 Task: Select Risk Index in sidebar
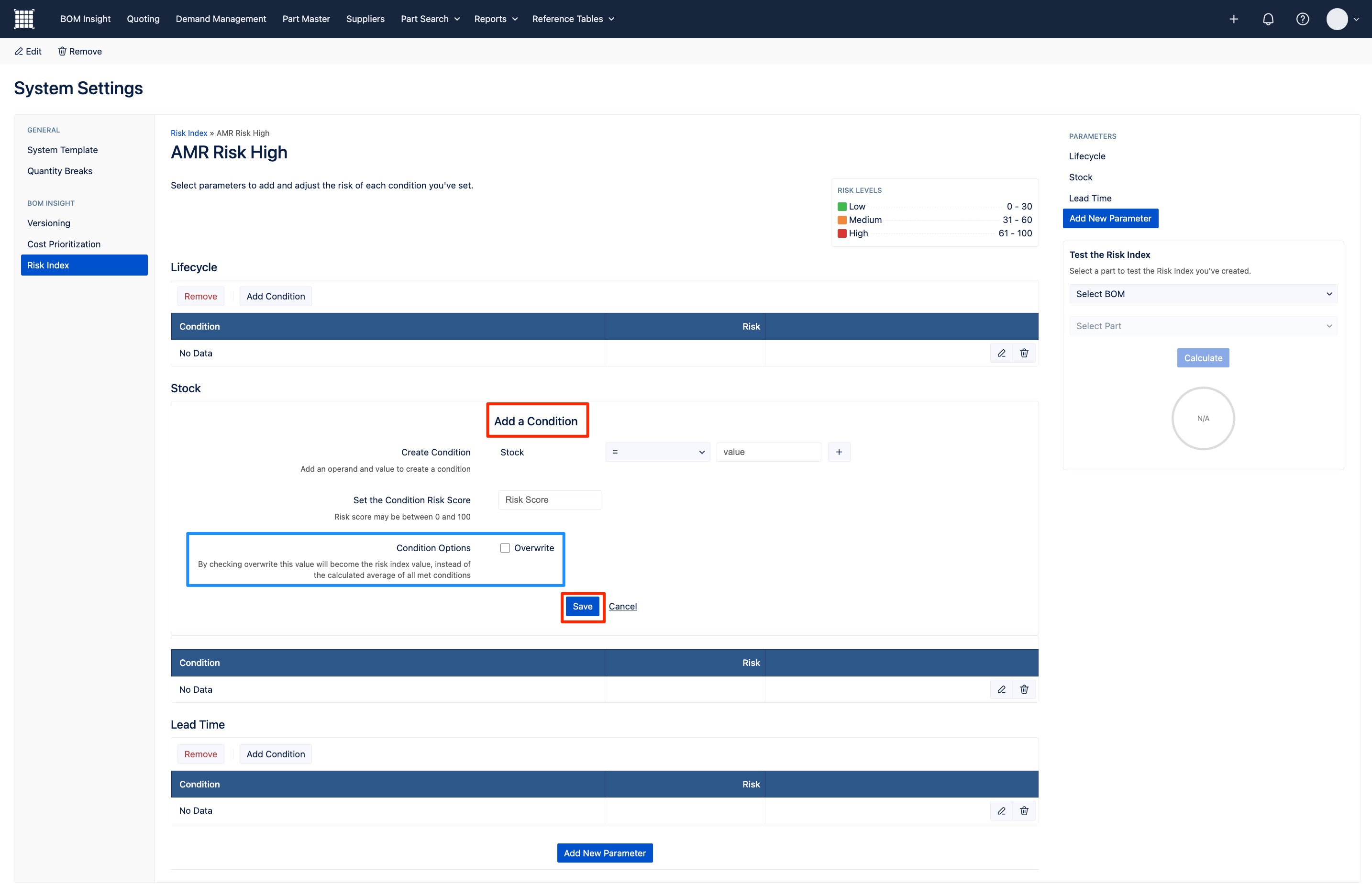(x=84, y=265)
